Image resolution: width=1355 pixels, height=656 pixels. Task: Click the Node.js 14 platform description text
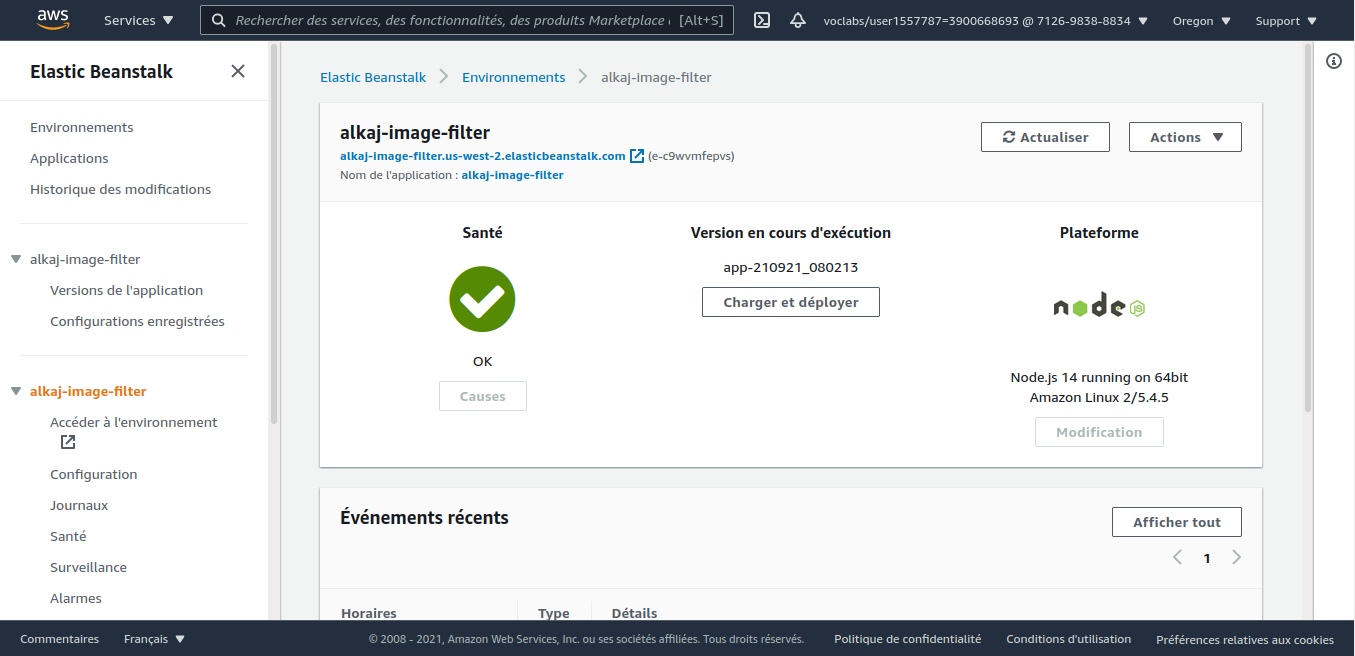coord(1099,387)
